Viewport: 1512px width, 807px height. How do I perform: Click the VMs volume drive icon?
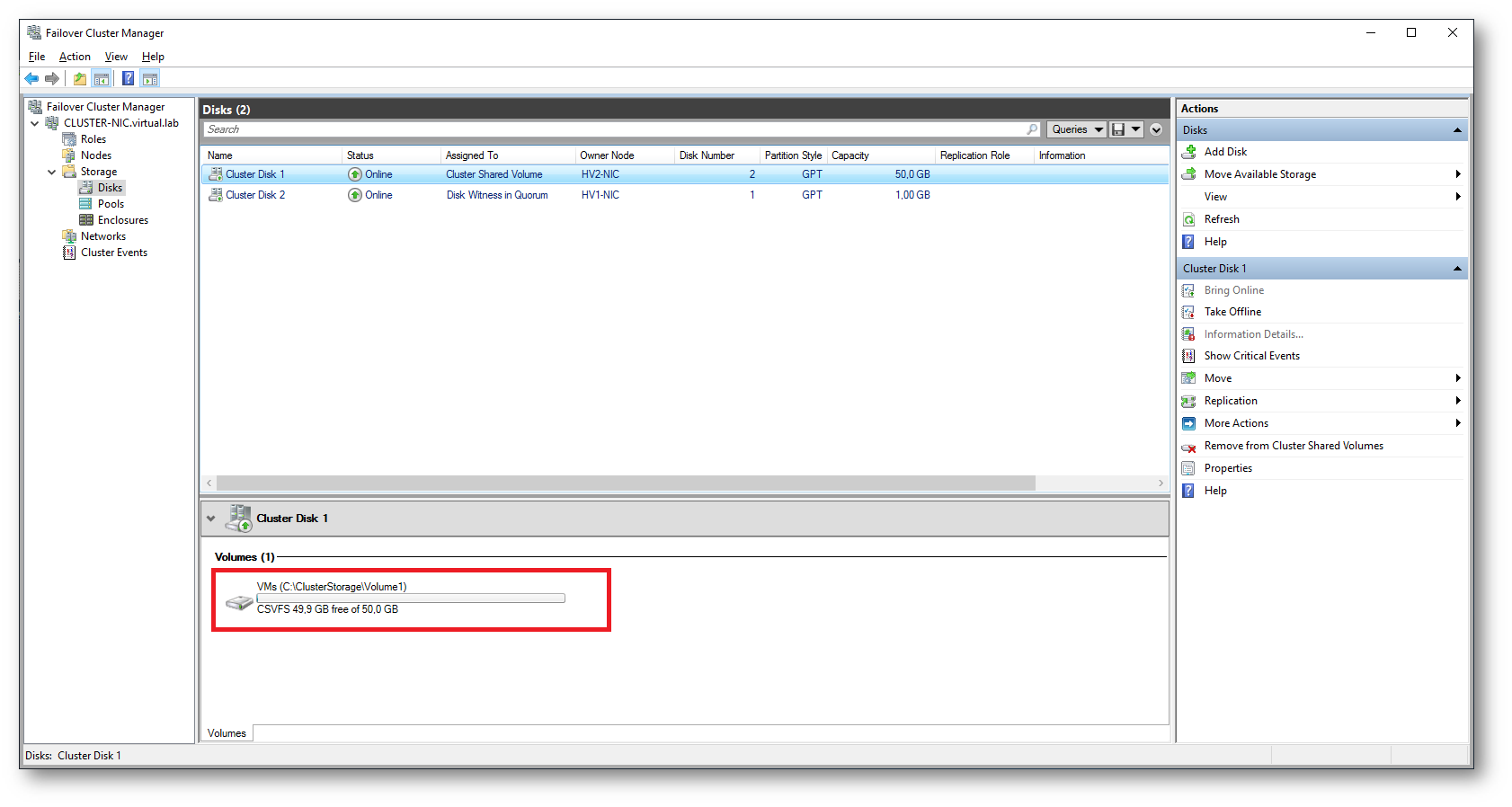(x=239, y=602)
